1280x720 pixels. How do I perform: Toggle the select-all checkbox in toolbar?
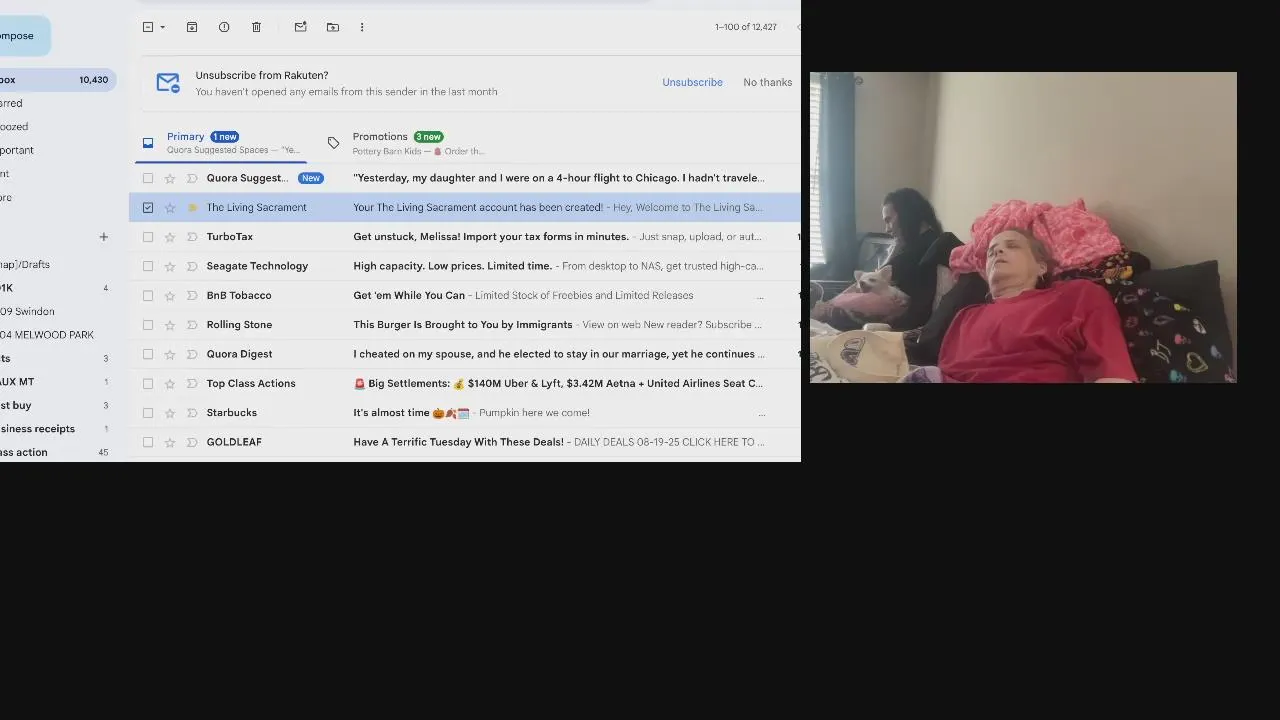point(148,27)
